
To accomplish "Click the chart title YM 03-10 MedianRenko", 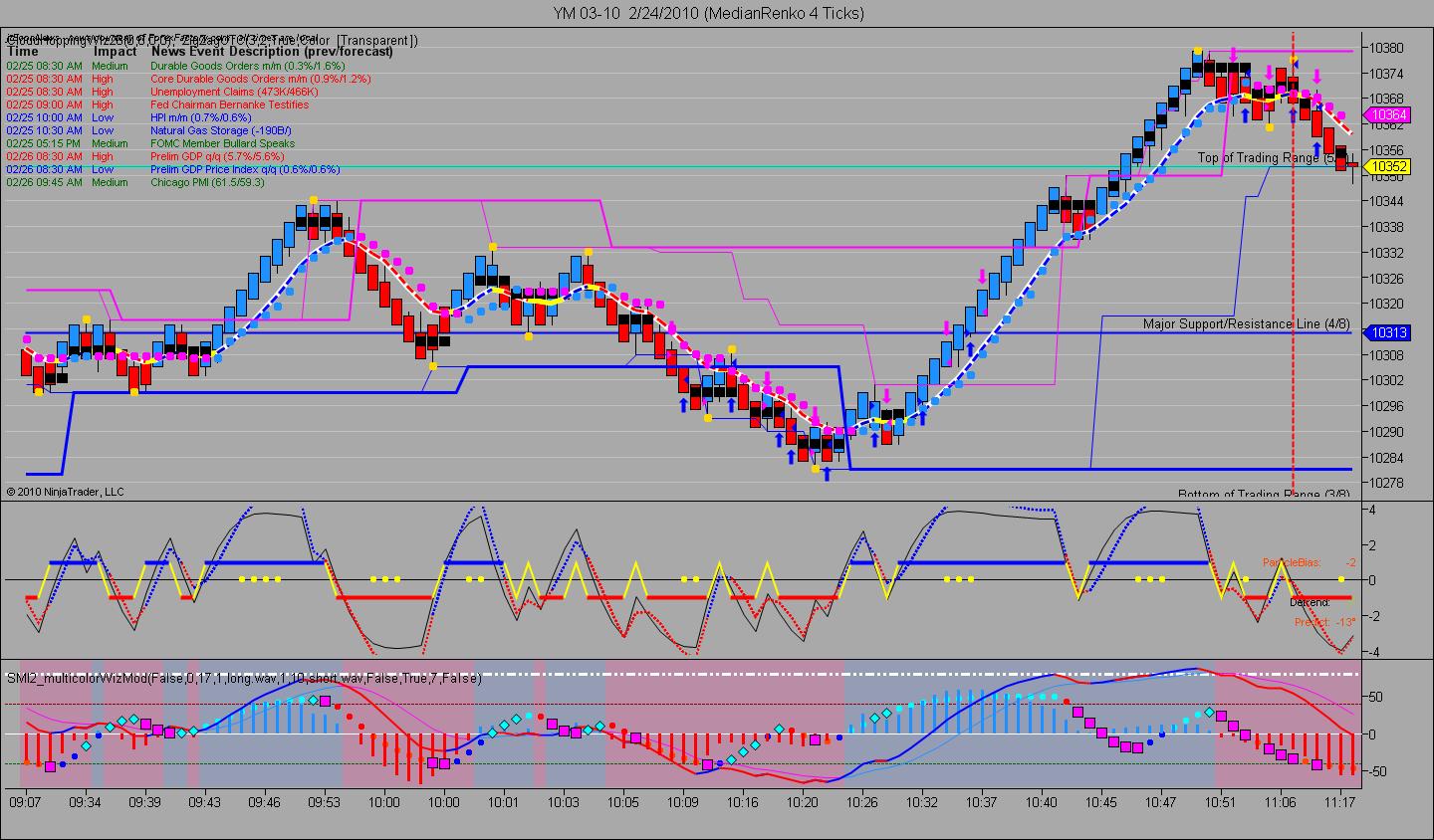I will tap(708, 13).
